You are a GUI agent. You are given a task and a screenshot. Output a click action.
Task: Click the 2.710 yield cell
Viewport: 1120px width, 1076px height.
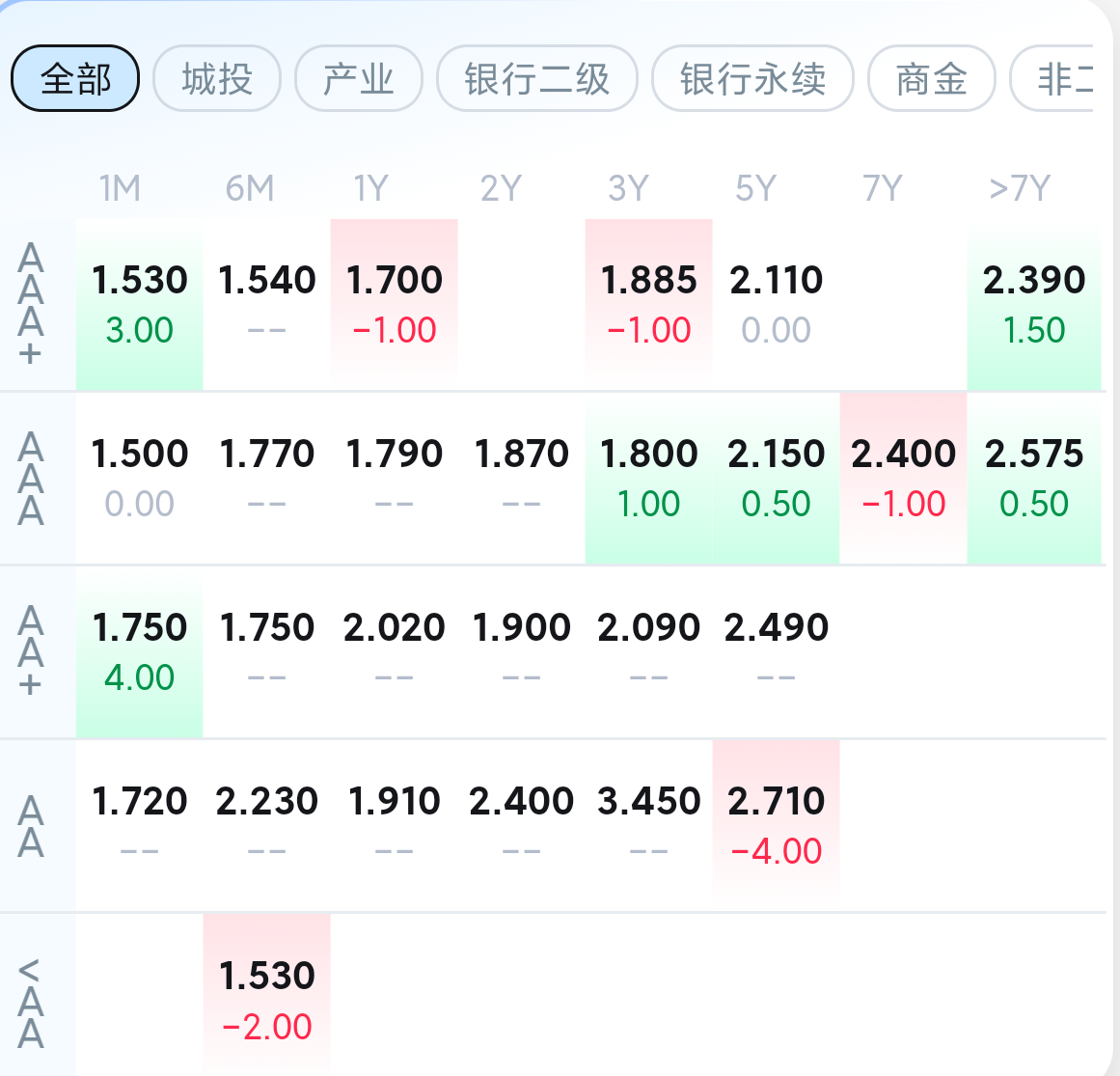click(x=777, y=825)
